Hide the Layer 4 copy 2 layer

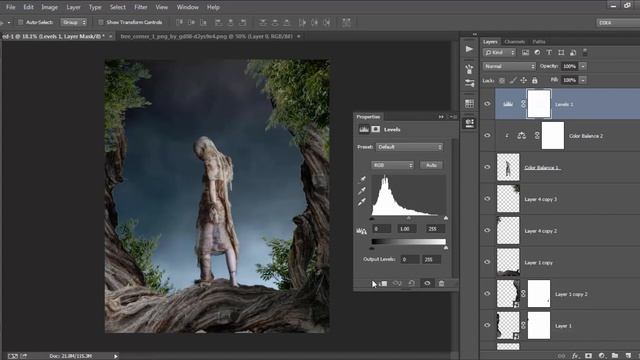(487, 230)
